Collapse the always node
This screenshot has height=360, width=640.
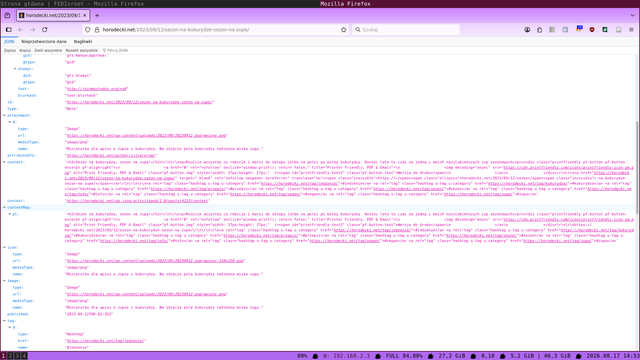[15, 69]
